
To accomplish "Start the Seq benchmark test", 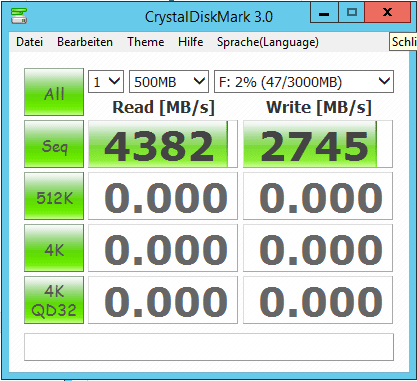I will 54,144.
